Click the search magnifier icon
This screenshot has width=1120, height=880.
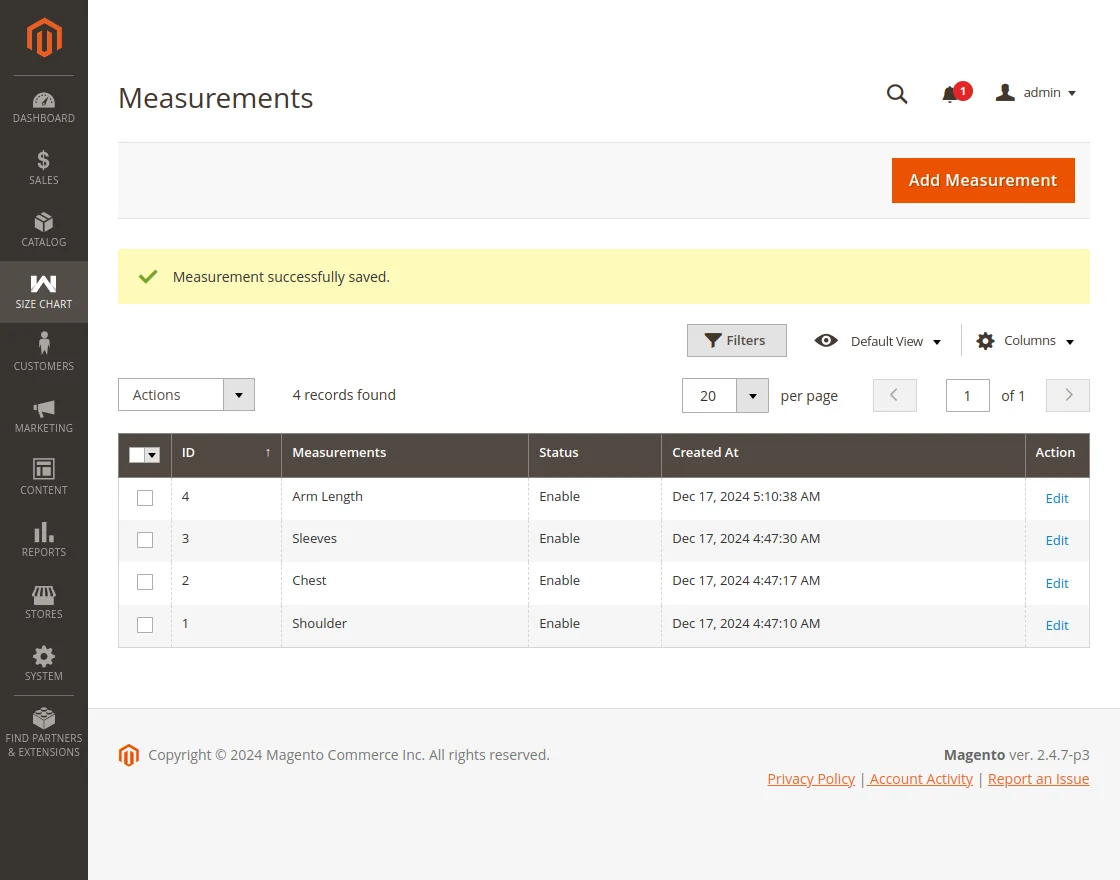click(897, 94)
